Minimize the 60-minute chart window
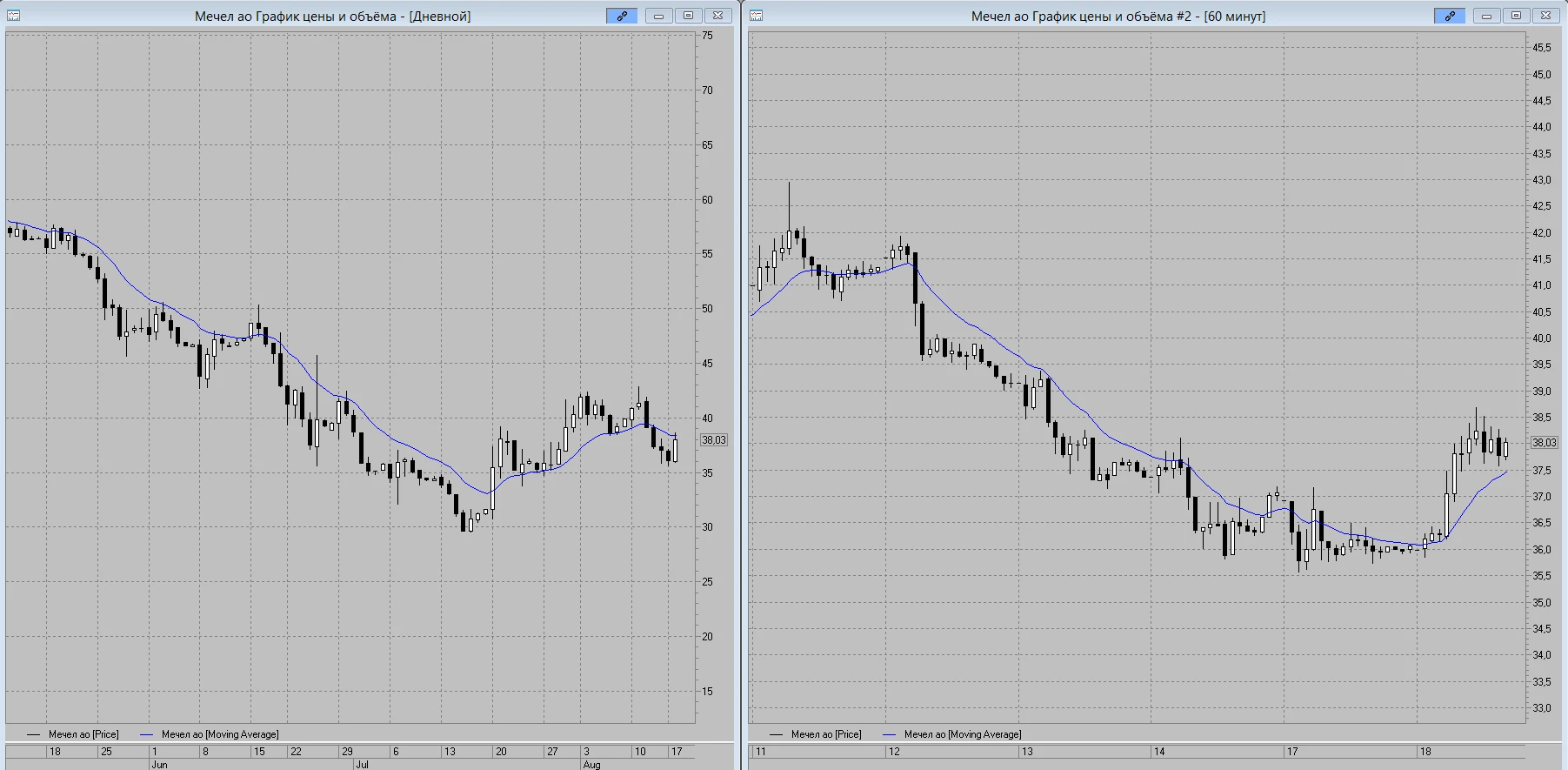 [1487, 16]
